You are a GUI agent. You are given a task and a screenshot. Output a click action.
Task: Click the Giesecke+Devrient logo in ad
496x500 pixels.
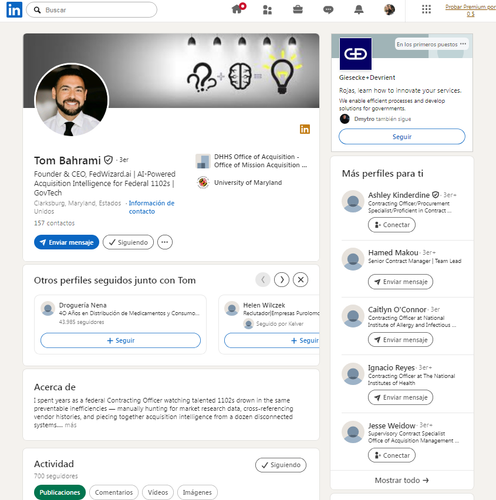click(x=355, y=54)
